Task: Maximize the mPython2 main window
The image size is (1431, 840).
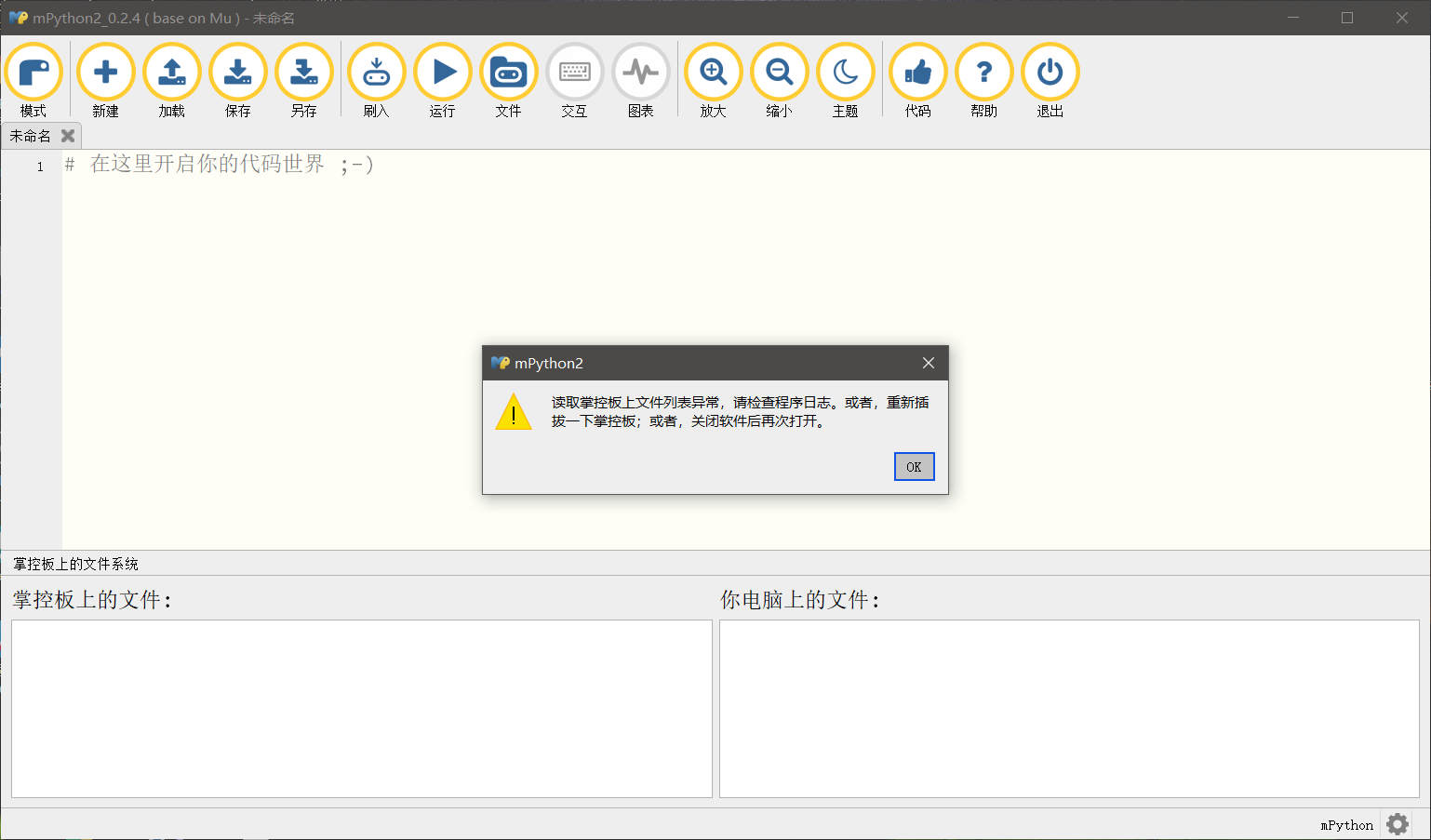Action: click(x=1347, y=18)
